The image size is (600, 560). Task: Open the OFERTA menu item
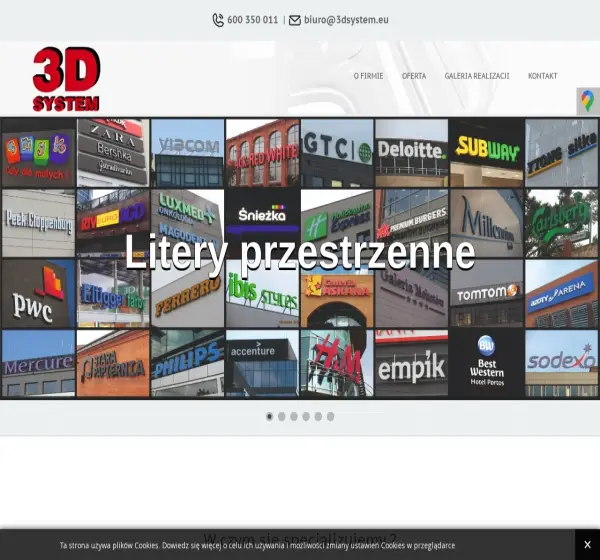(414, 76)
